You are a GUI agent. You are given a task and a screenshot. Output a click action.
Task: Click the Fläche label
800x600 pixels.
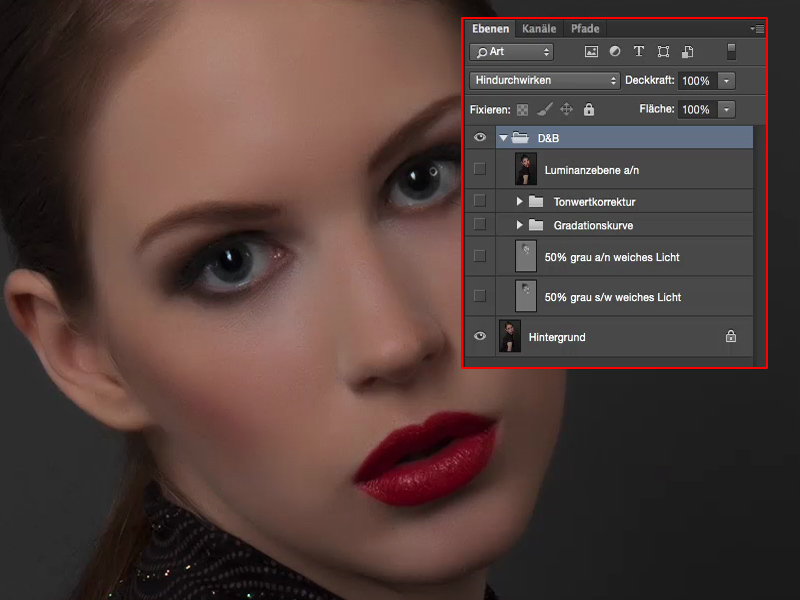tap(657, 109)
